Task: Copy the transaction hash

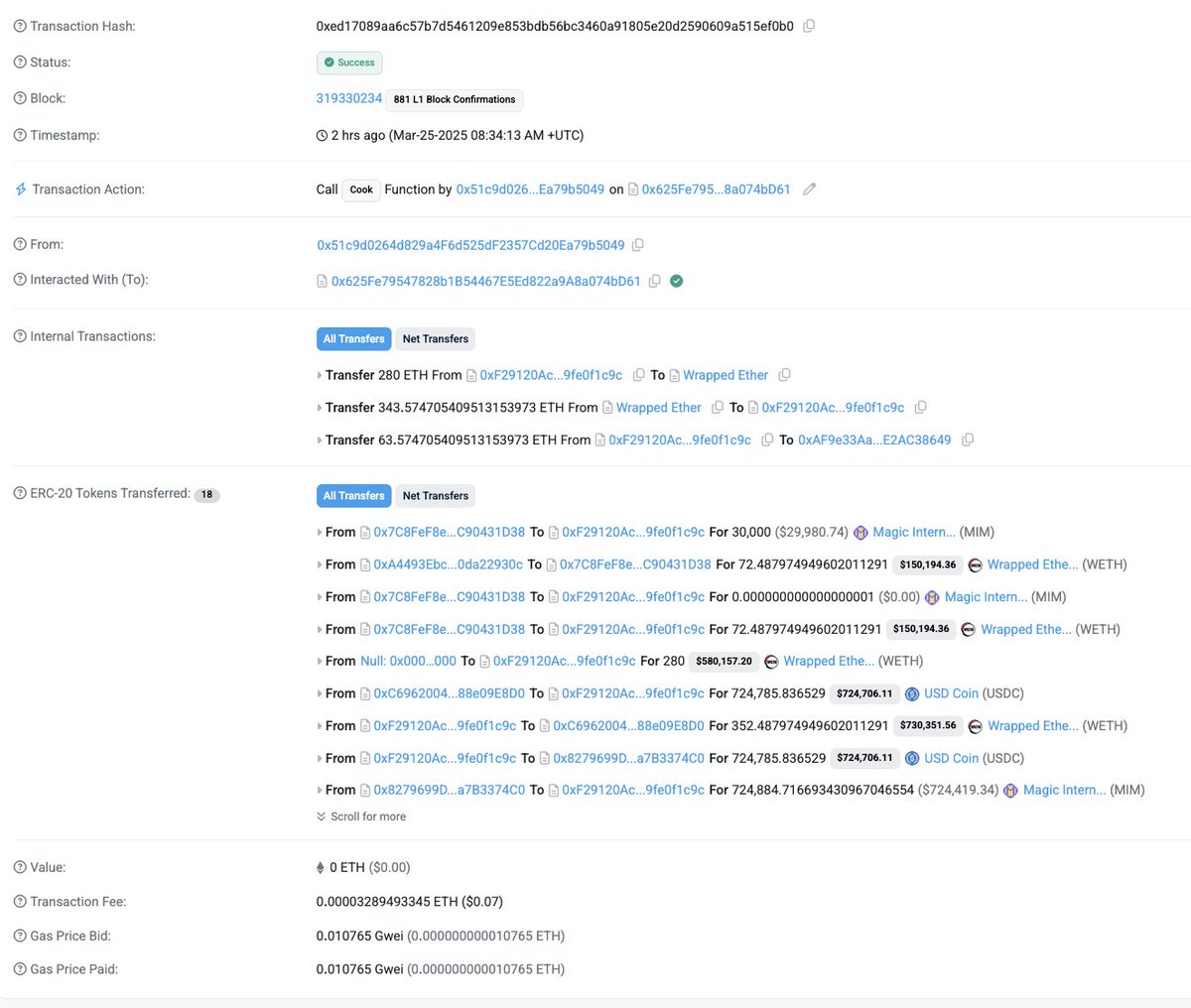Action: coord(809,26)
